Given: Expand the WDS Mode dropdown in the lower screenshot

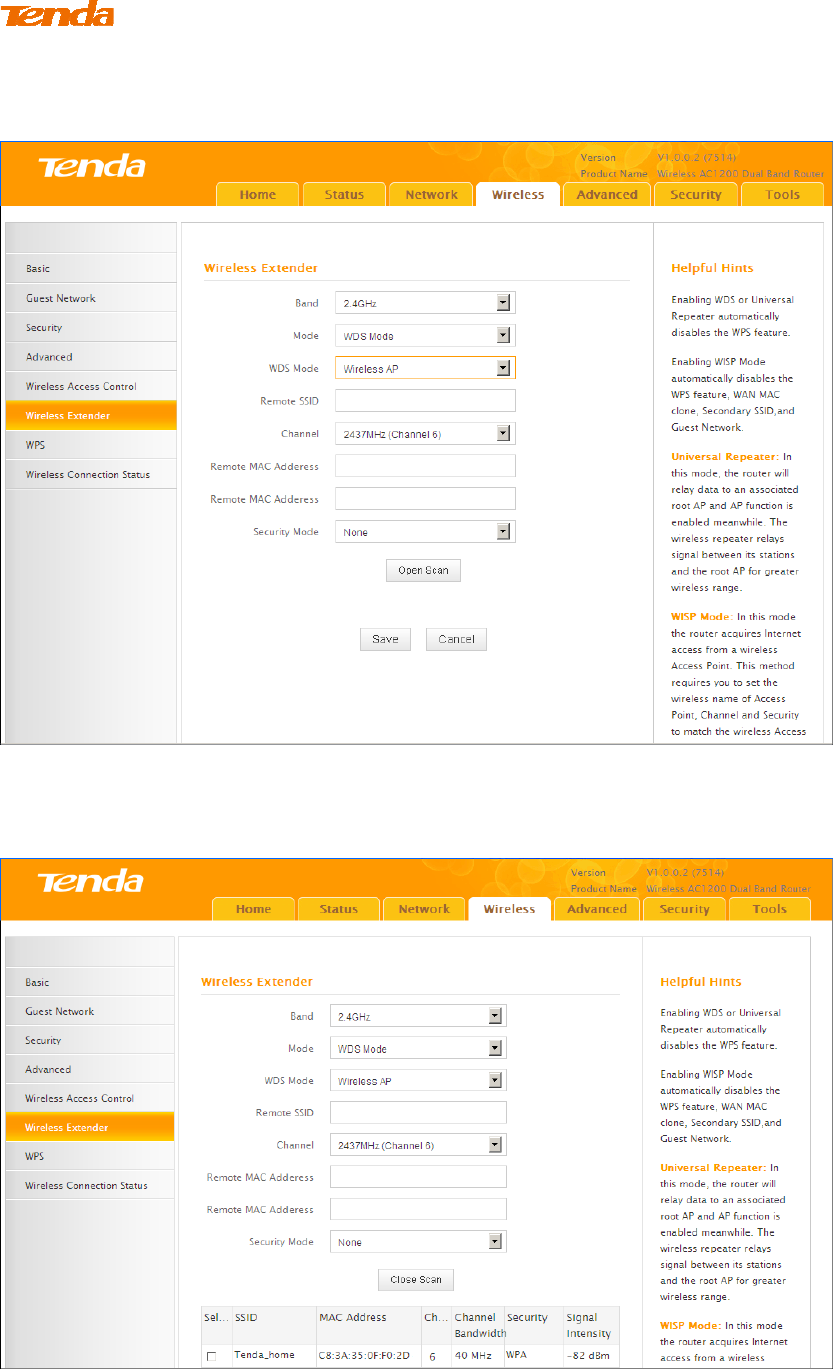Looking at the screenshot, I should [x=418, y=1081].
